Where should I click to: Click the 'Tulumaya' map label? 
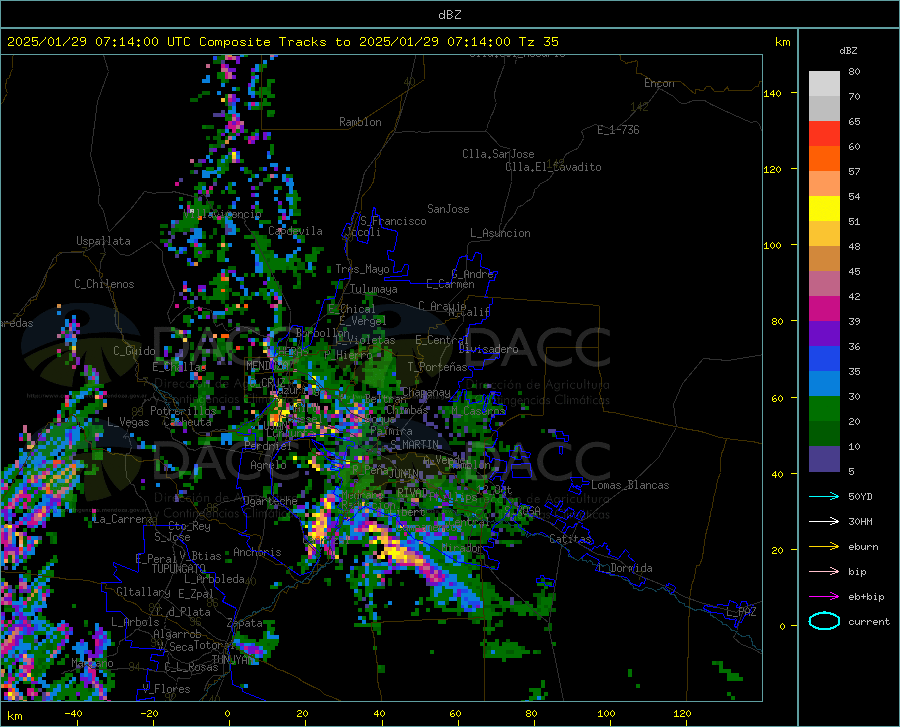tap(373, 289)
